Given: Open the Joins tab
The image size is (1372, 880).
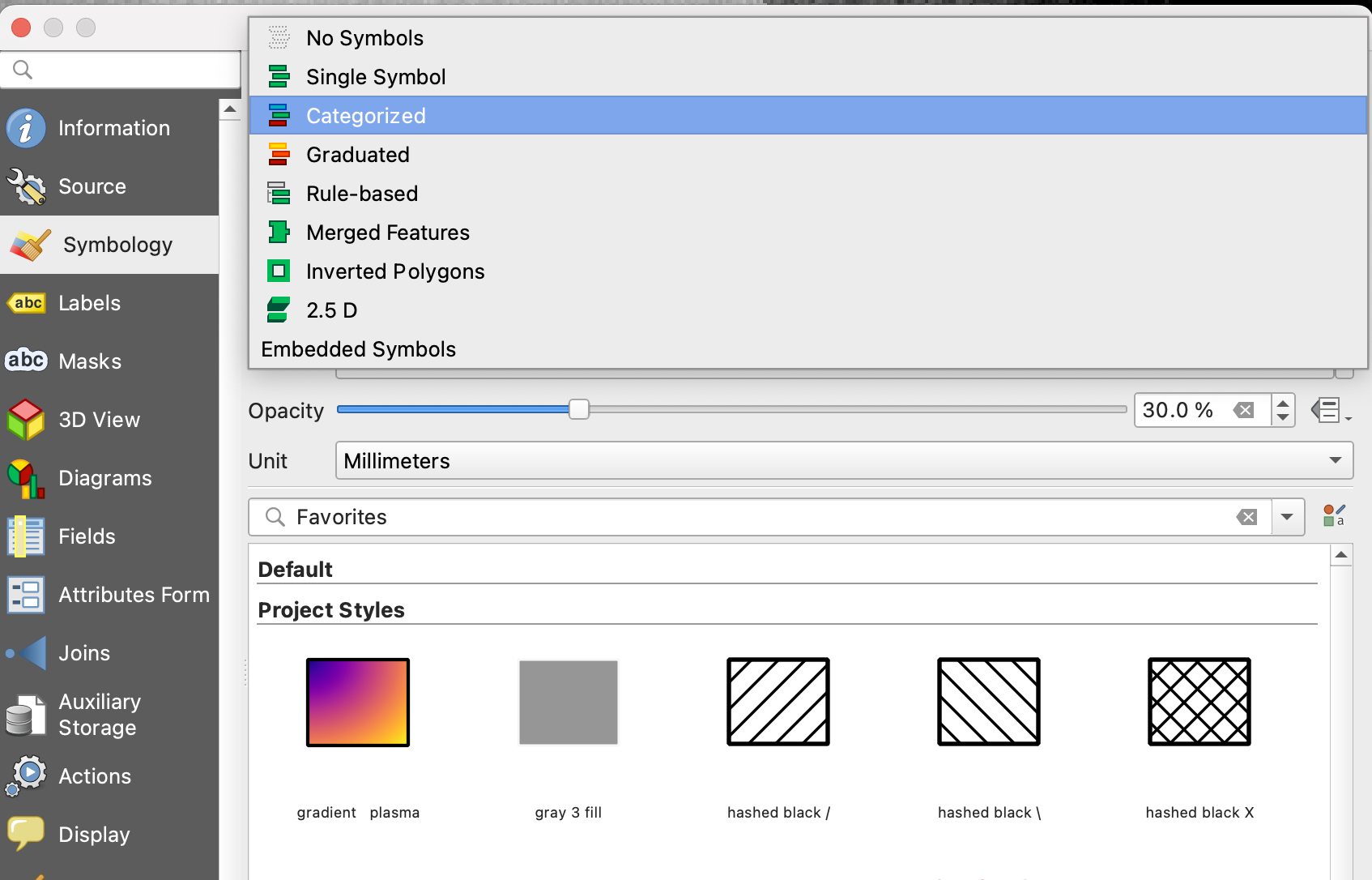Looking at the screenshot, I should coord(109,653).
